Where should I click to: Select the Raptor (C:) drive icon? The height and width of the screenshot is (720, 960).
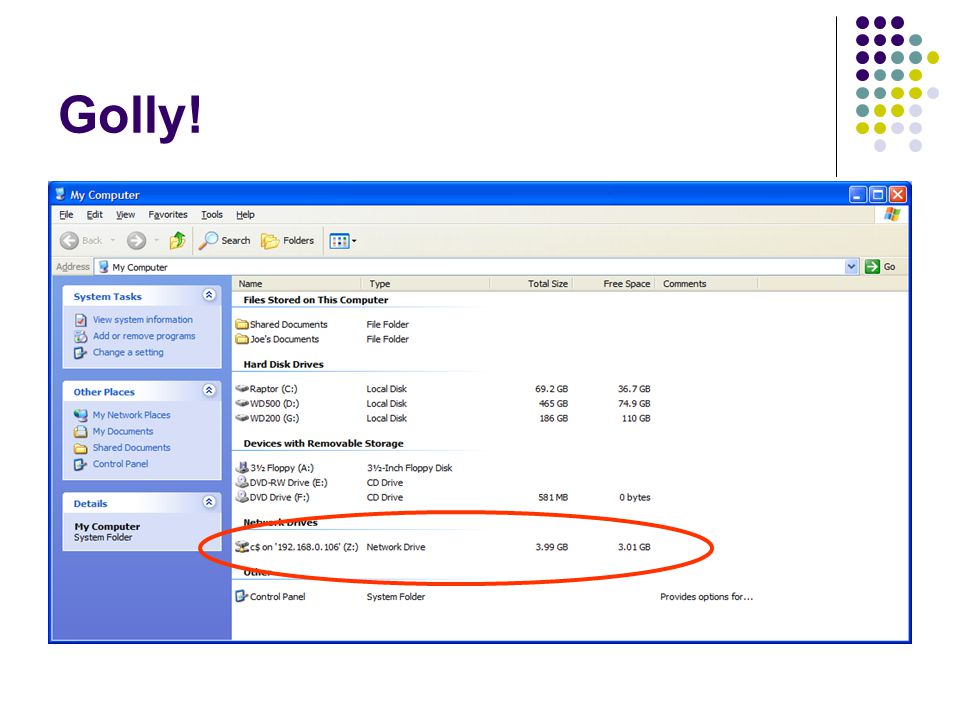tap(242, 389)
